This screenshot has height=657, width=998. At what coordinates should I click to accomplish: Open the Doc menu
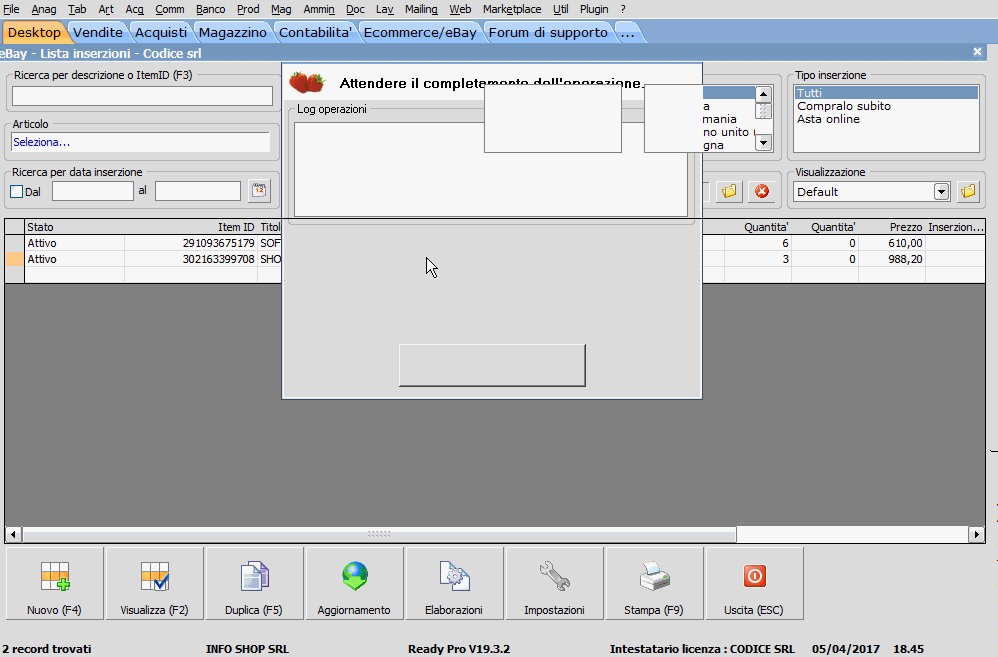coord(355,9)
